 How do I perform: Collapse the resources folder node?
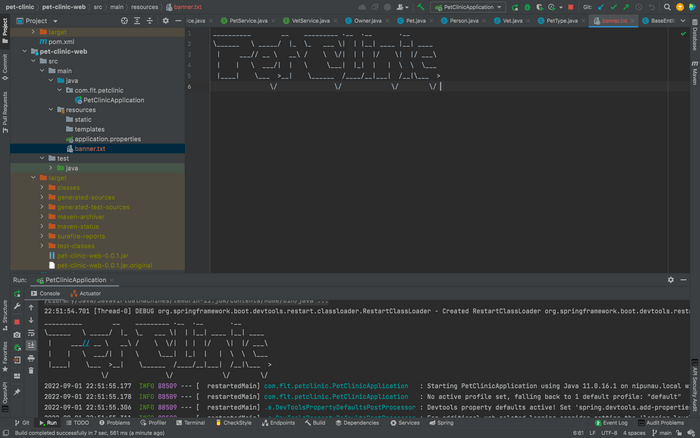(x=51, y=110)
